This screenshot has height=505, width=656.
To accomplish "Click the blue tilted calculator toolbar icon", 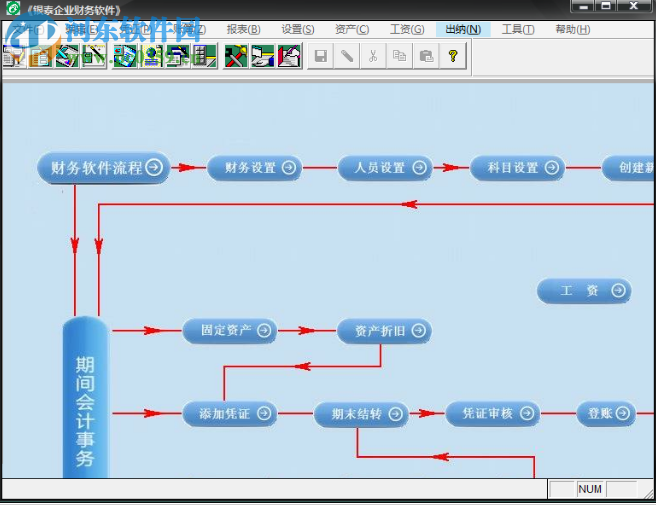I will click(125, 56).
